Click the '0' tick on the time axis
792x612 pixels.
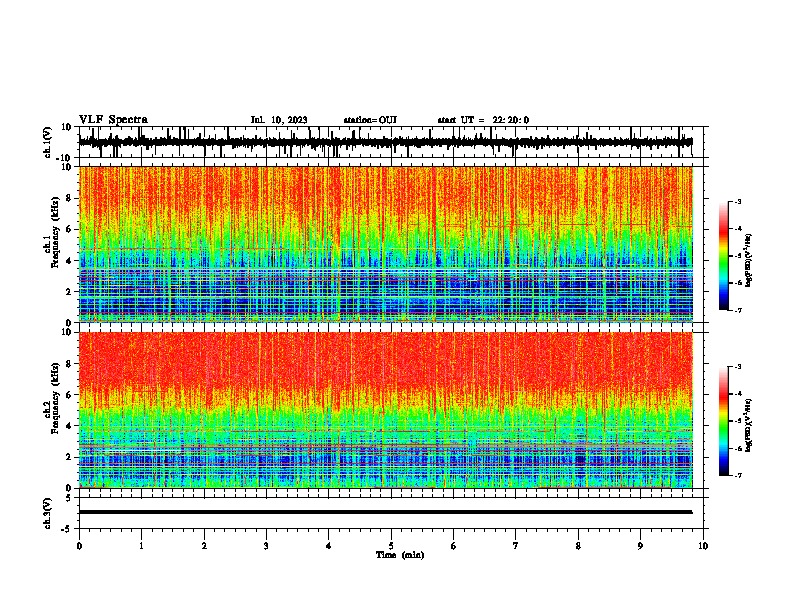[x=79, y=546]
